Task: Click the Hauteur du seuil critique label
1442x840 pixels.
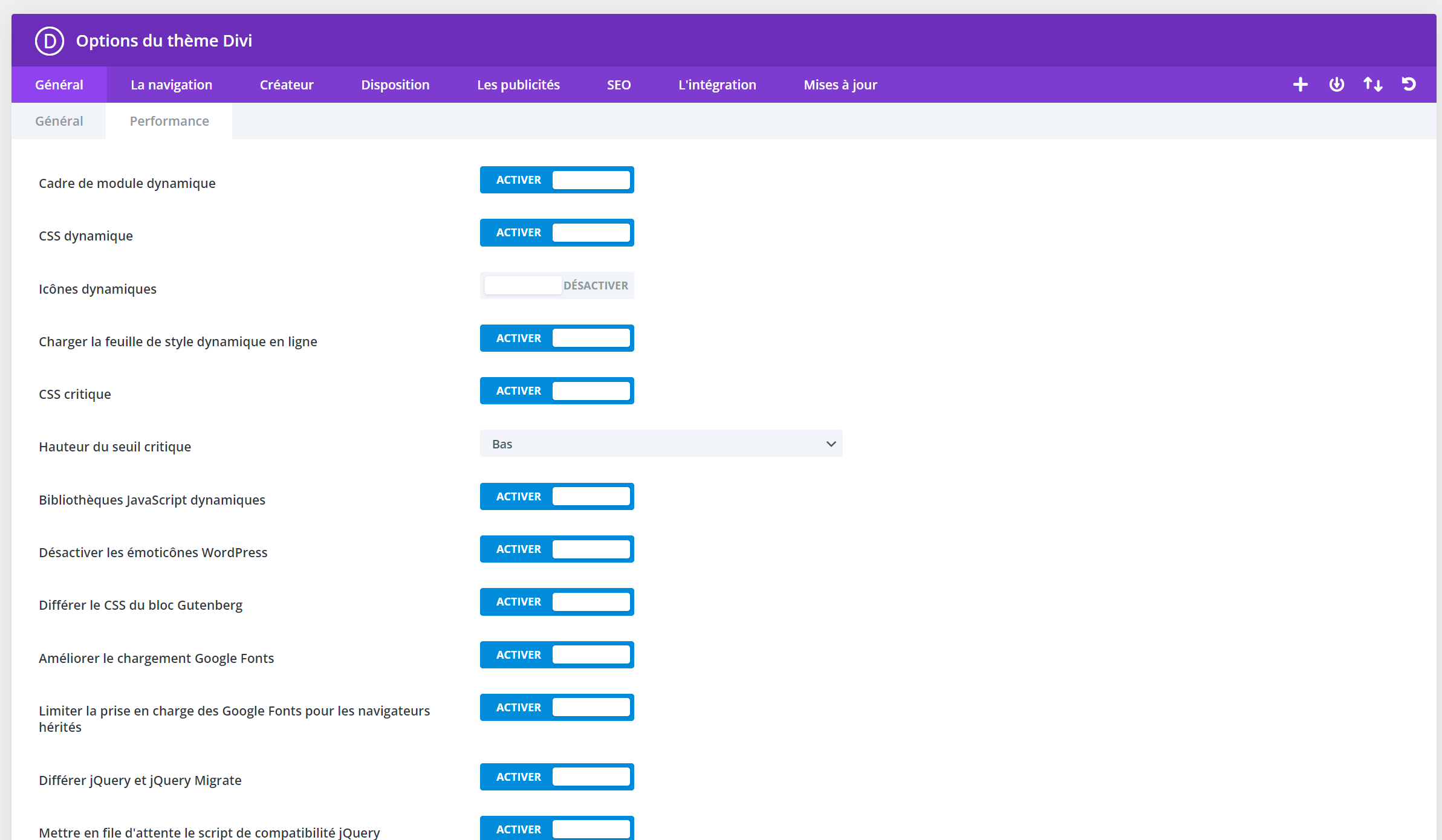Action: click(x=115, y=447)
